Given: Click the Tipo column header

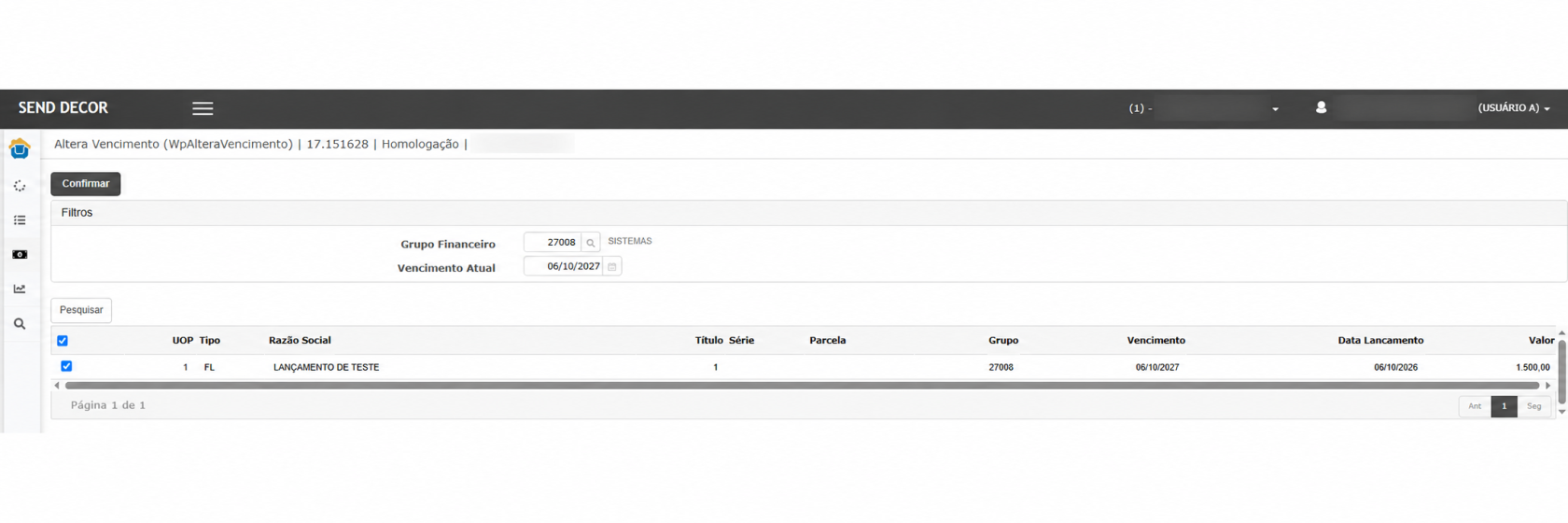Looking at the screenshot, I should [209, 341].
